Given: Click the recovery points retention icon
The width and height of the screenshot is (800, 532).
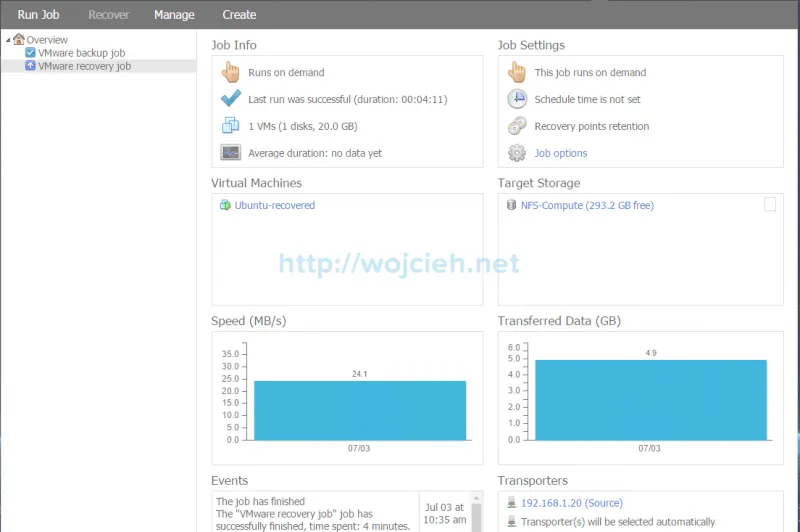Looking at the screenshot, I should [x=517, y=126].
